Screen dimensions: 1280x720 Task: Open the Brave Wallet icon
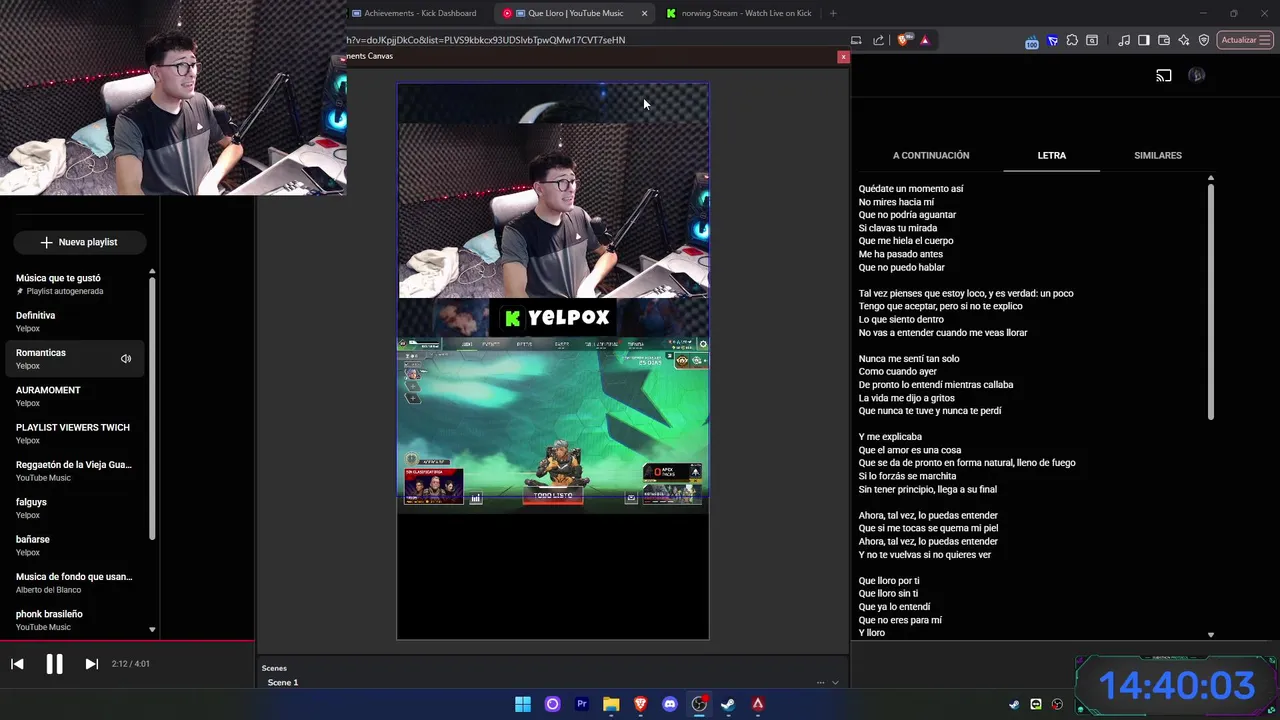pyautogui.click(x=1164, y=40)
